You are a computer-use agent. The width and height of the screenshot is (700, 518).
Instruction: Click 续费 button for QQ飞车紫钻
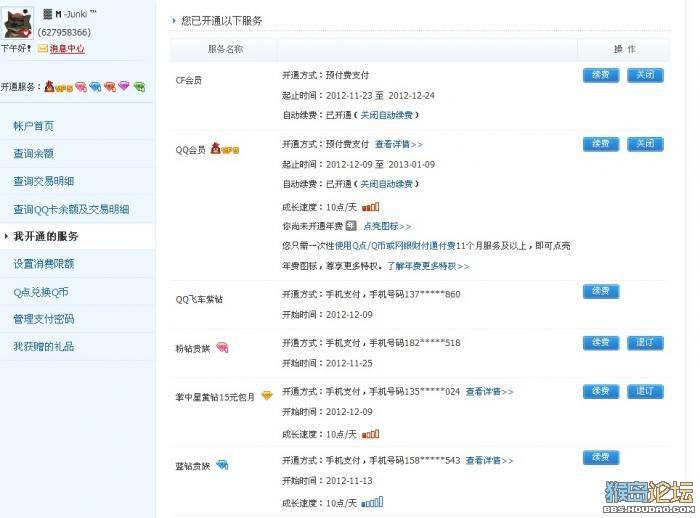point(601,291)
